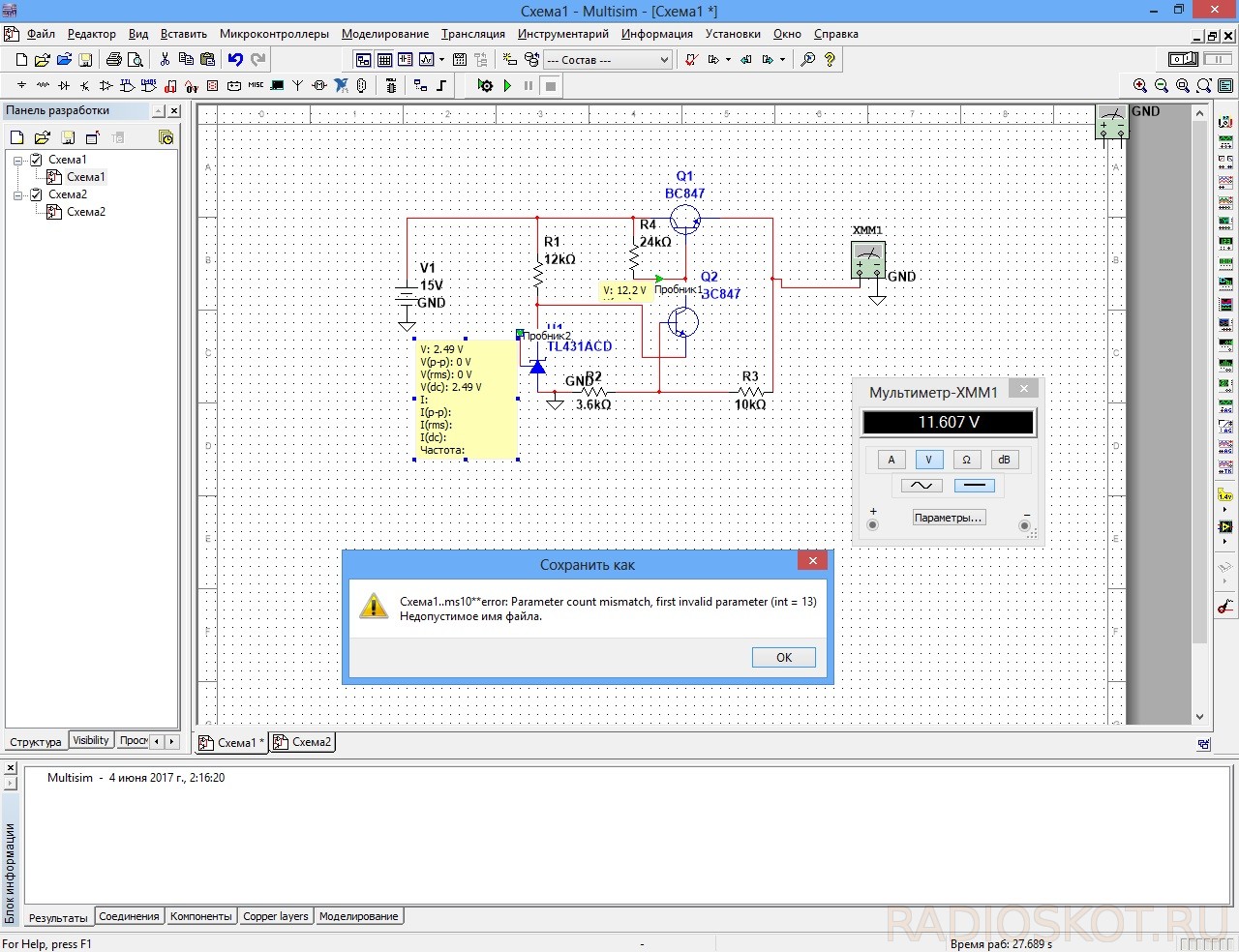Open the Visibility tab in design toolbox
This screenshot has width=1239, height=952.
[x=91, y=741]
